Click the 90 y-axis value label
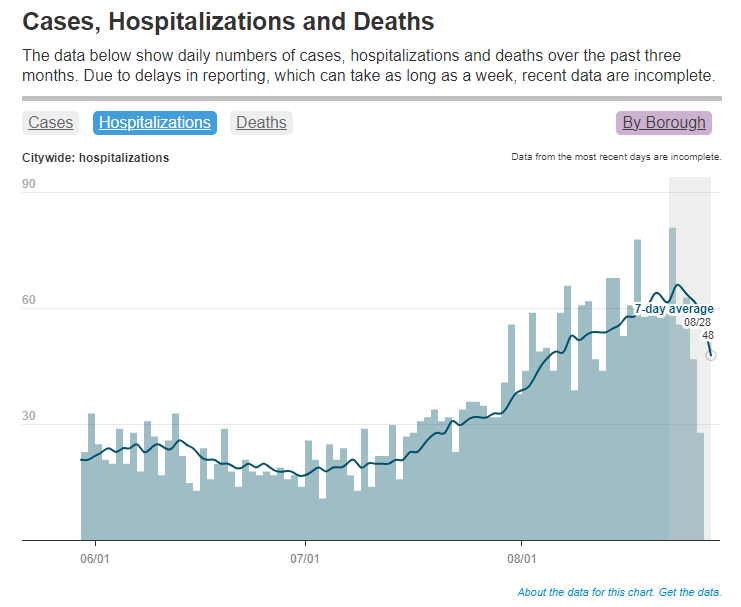Image resolution: width=741 pixels, height=607 pixels. pos(29,184)
